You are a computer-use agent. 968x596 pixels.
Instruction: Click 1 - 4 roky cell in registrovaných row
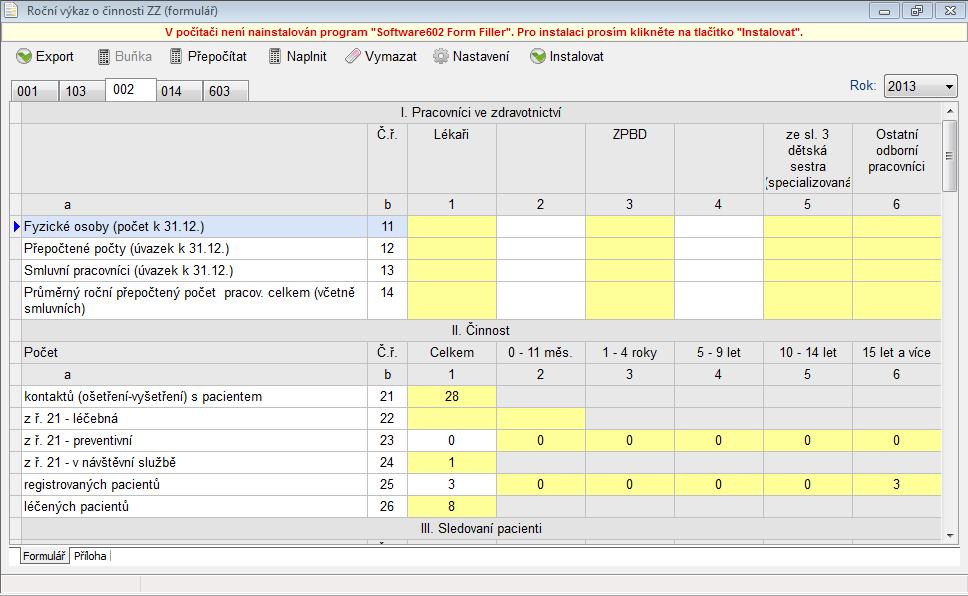pos(630,484)
